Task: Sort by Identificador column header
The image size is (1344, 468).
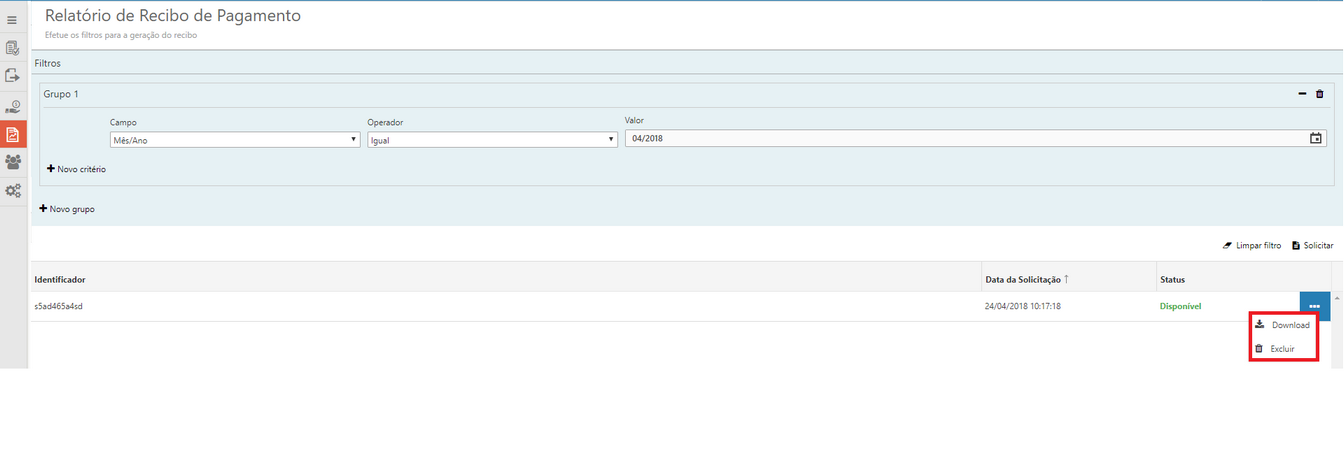Action: coord(60,279)
